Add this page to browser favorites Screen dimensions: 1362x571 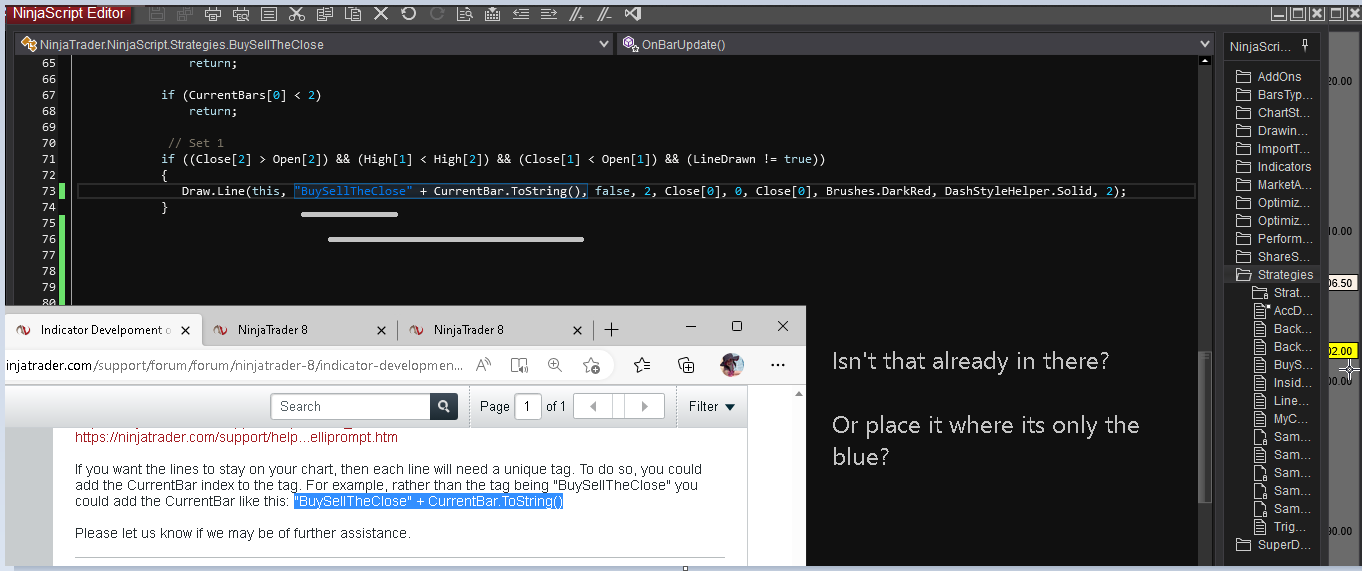tap(591, 365)
